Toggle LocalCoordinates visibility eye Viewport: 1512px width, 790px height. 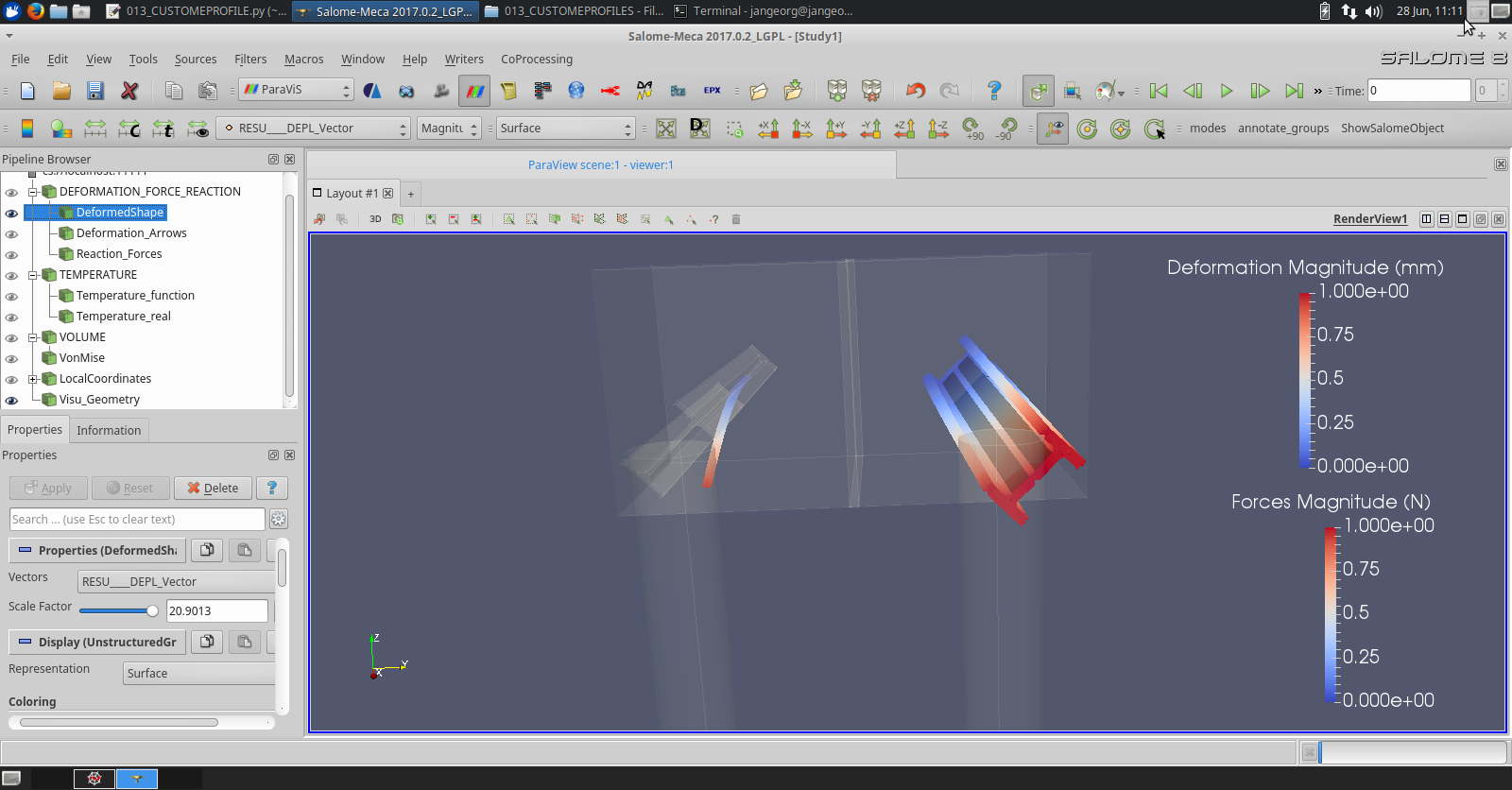(x=11, y=379)
